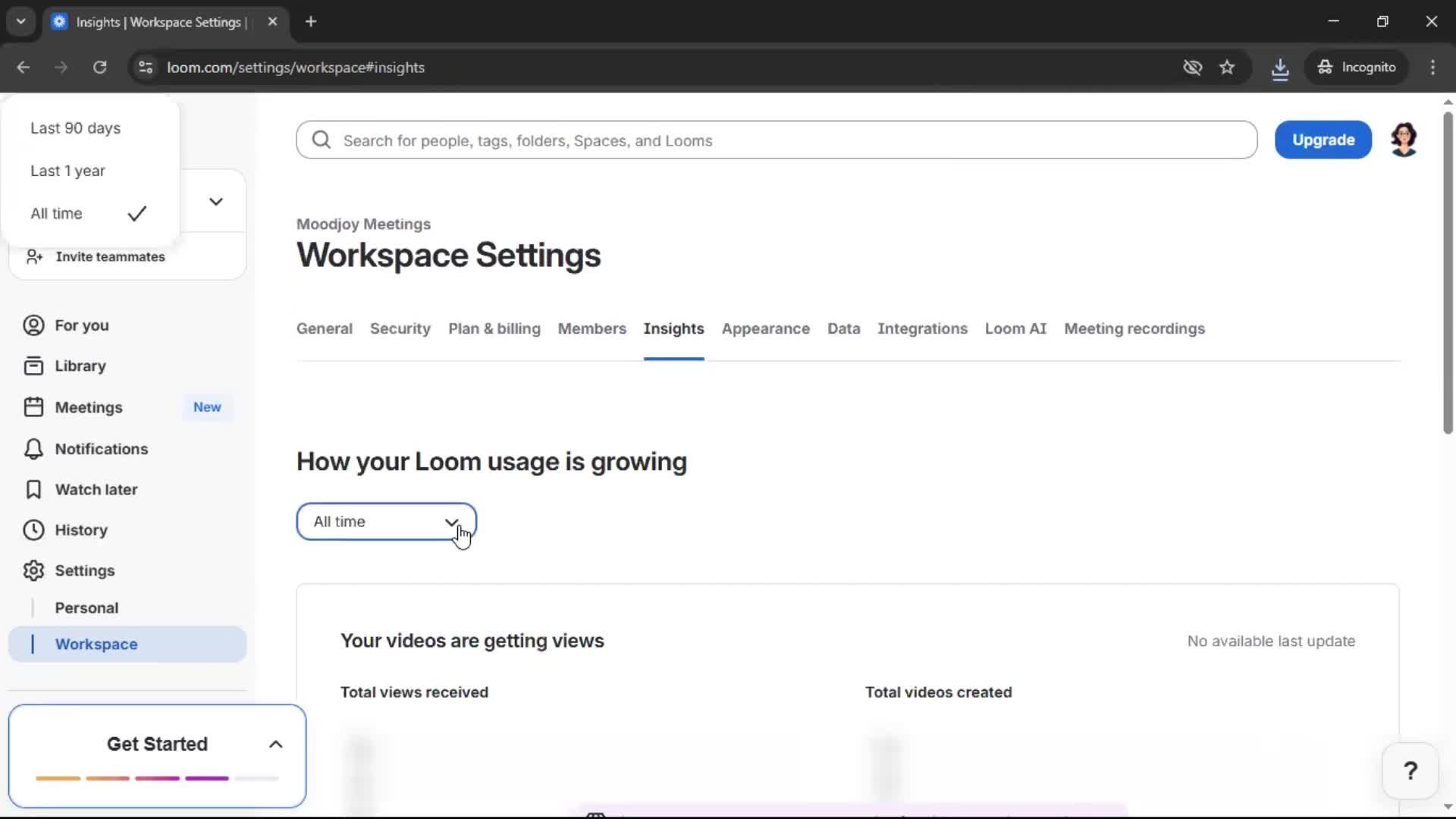Click the profile avatar in the top right
Viewport: 1456px width, 819px height.
pos(1404,140)
